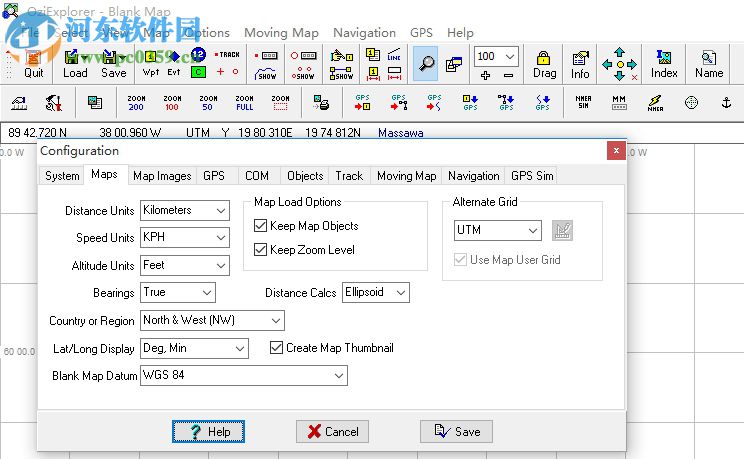Switch to the GPS tab
This screenshot has width=744, height=459.
coord(214,176)
